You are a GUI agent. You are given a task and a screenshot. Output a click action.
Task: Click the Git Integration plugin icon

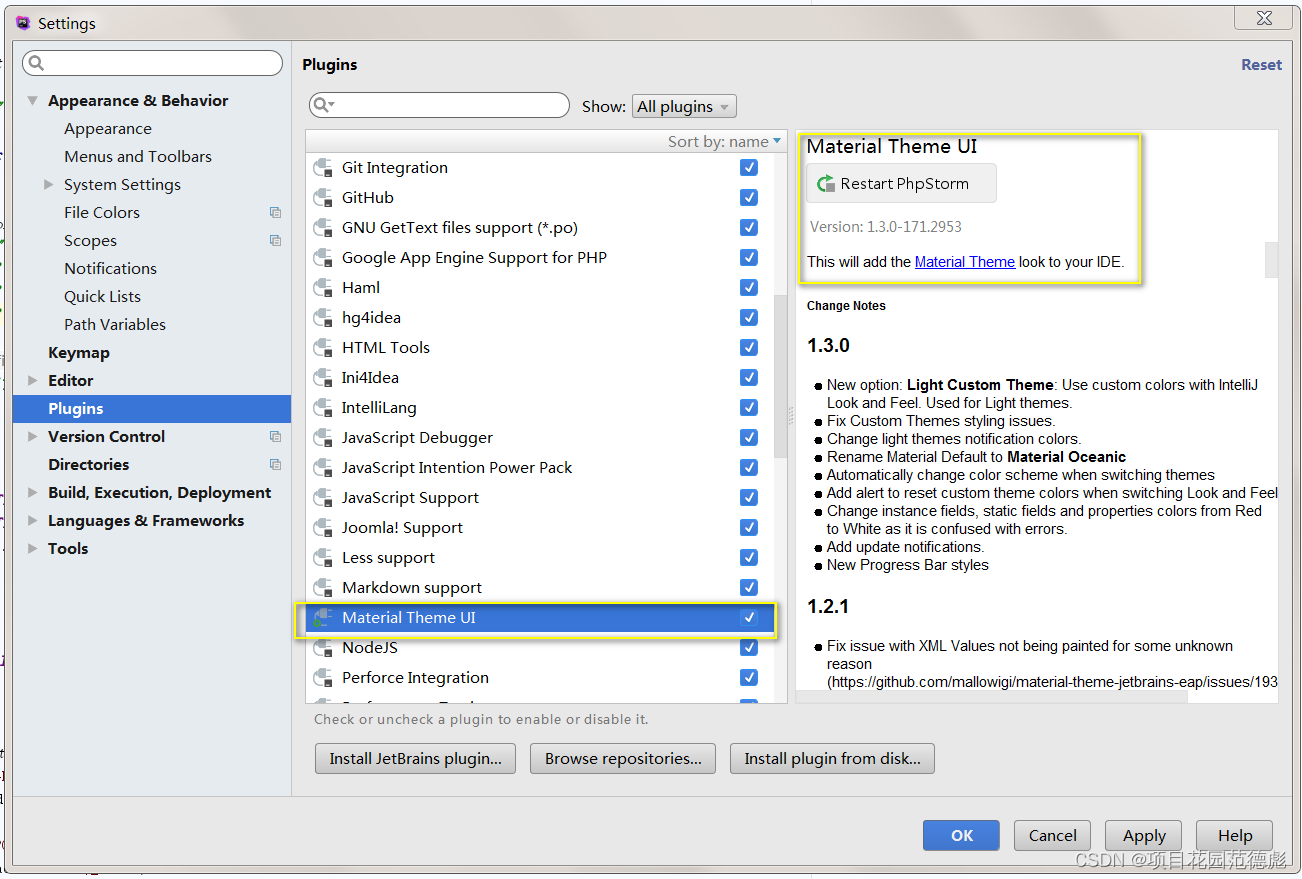(x=323, y=168)
